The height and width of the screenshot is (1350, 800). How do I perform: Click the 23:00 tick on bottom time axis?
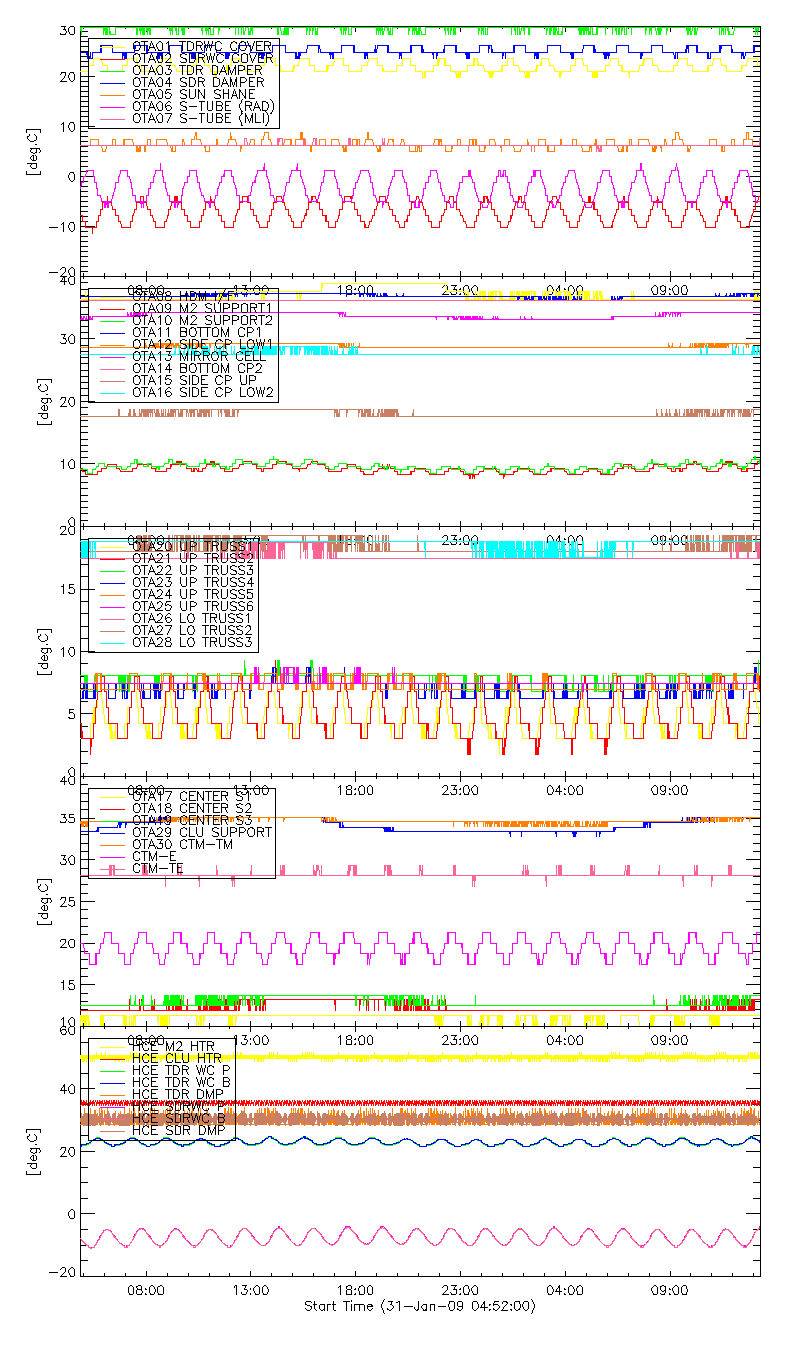click(460, 1291)
